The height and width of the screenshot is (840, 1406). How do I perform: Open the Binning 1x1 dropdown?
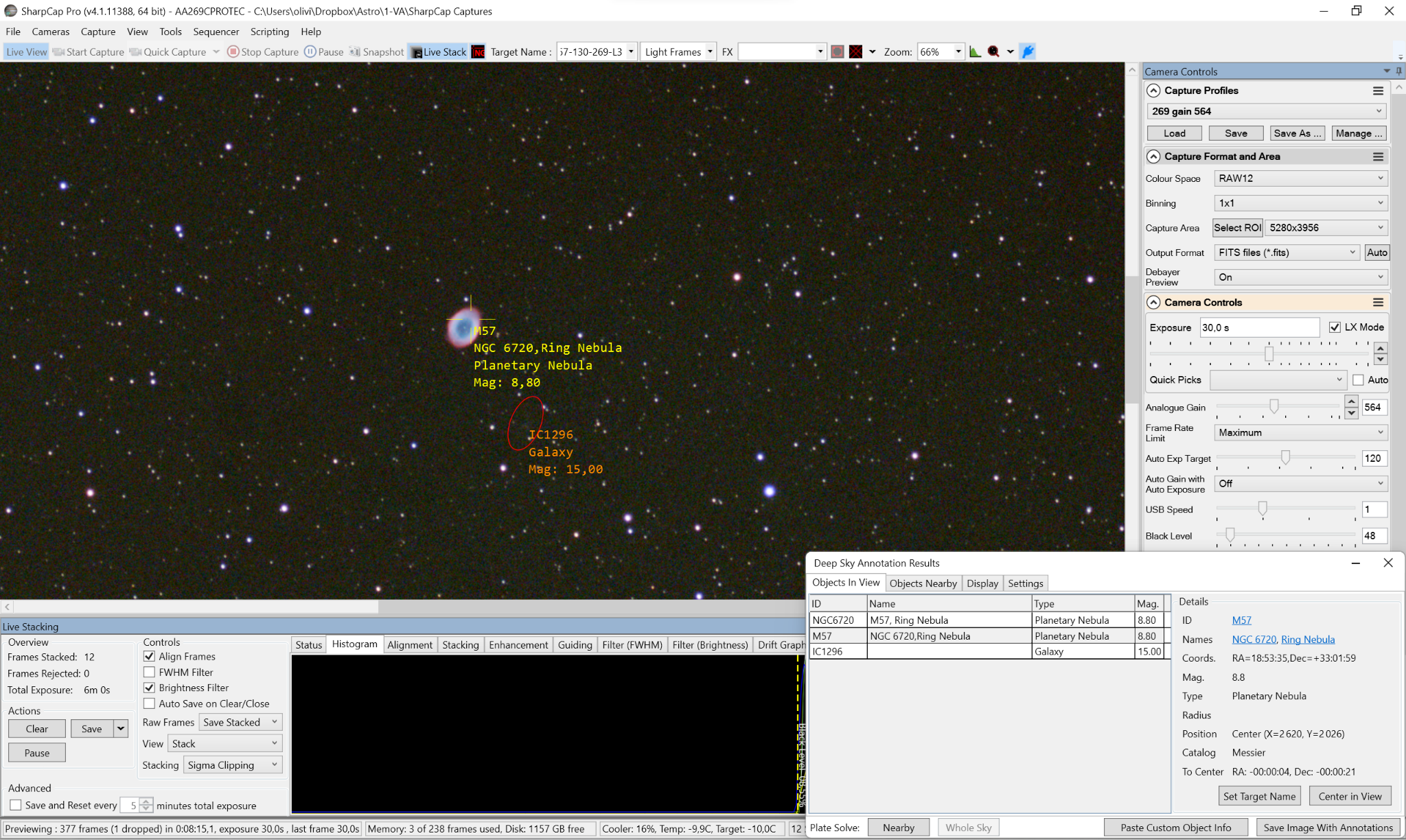pos(1300,203)
